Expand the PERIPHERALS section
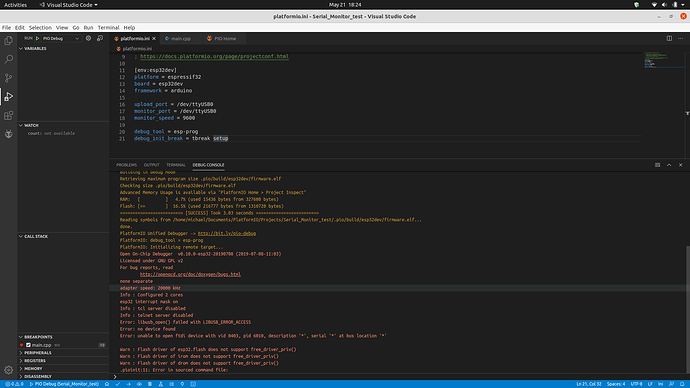This screenshot has height=388, width=690. click(63, 353)
